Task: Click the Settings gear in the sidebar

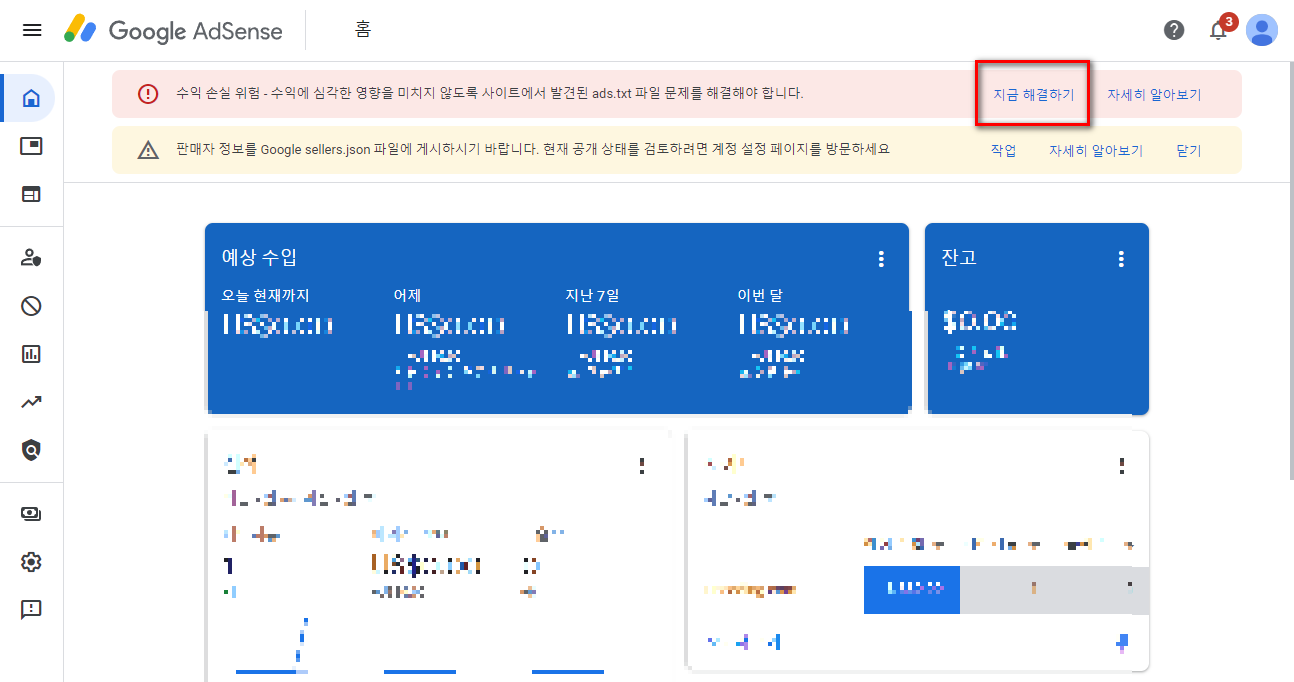Action: [x=30, y=562]
